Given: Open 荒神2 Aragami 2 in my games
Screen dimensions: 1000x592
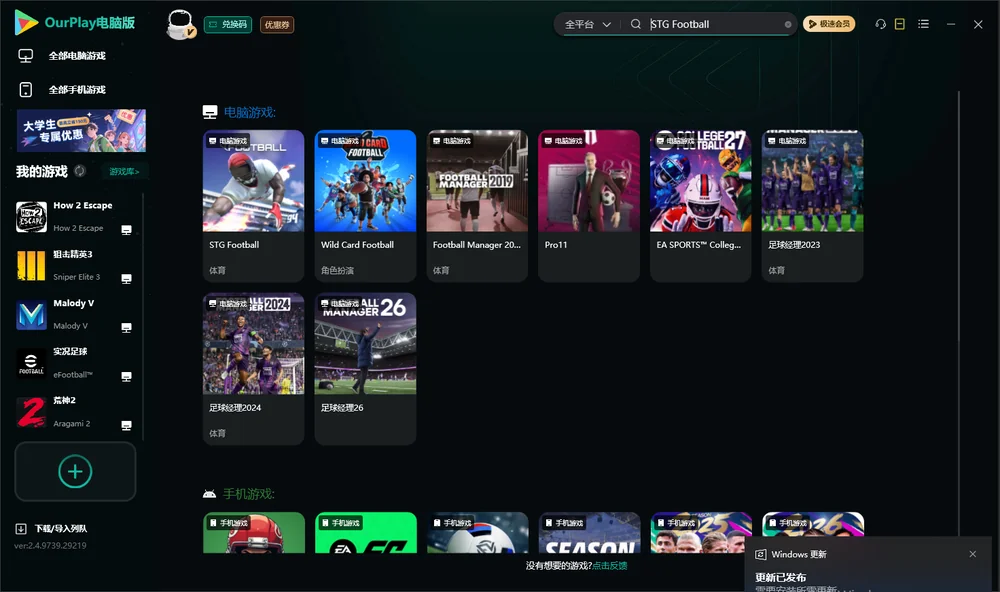Looking at the screenshot, I should pos(74,412).
